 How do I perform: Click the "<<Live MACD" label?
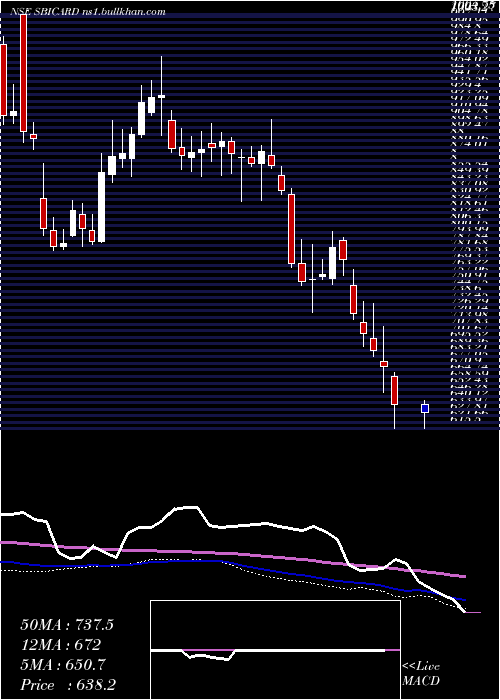click(421, 675)
